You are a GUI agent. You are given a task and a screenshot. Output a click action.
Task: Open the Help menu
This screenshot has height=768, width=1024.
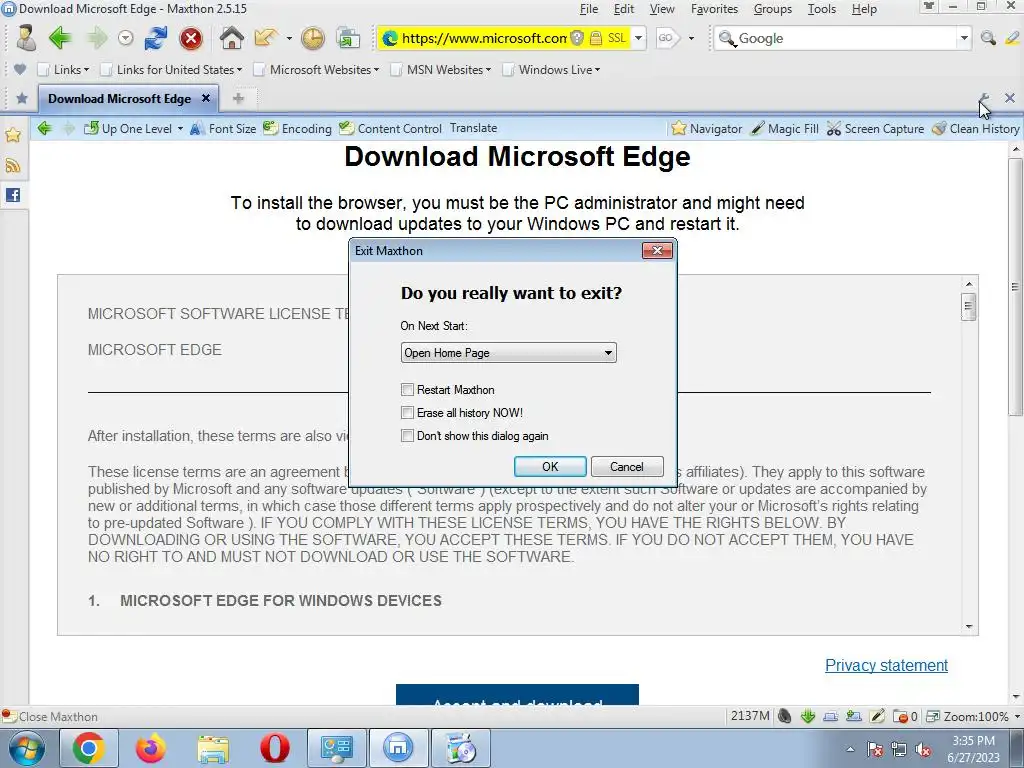864,9
